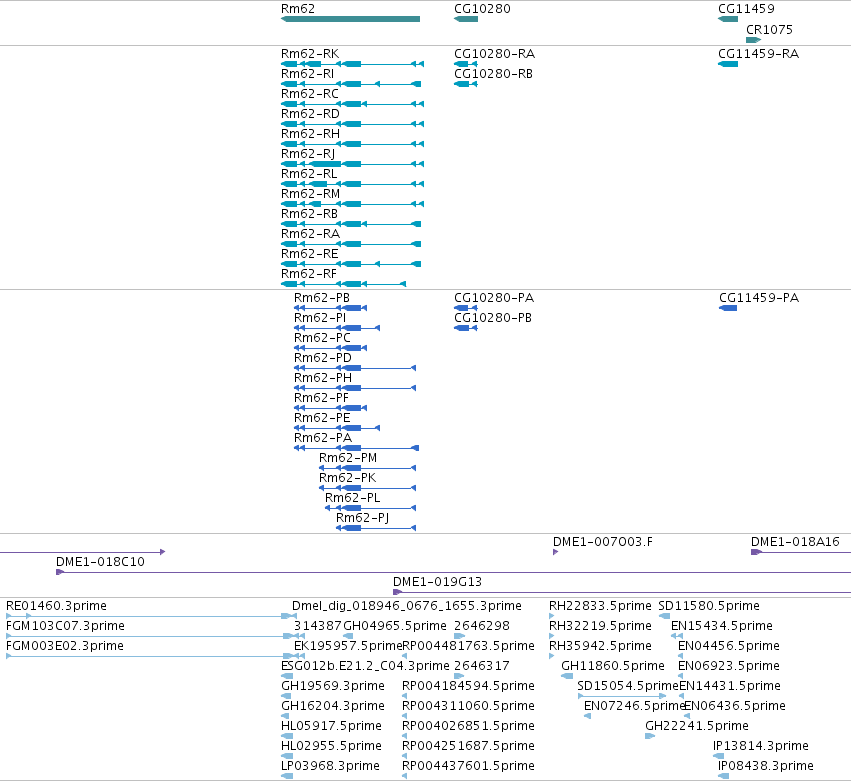Select the CG11459 gene label

(746, 9)
